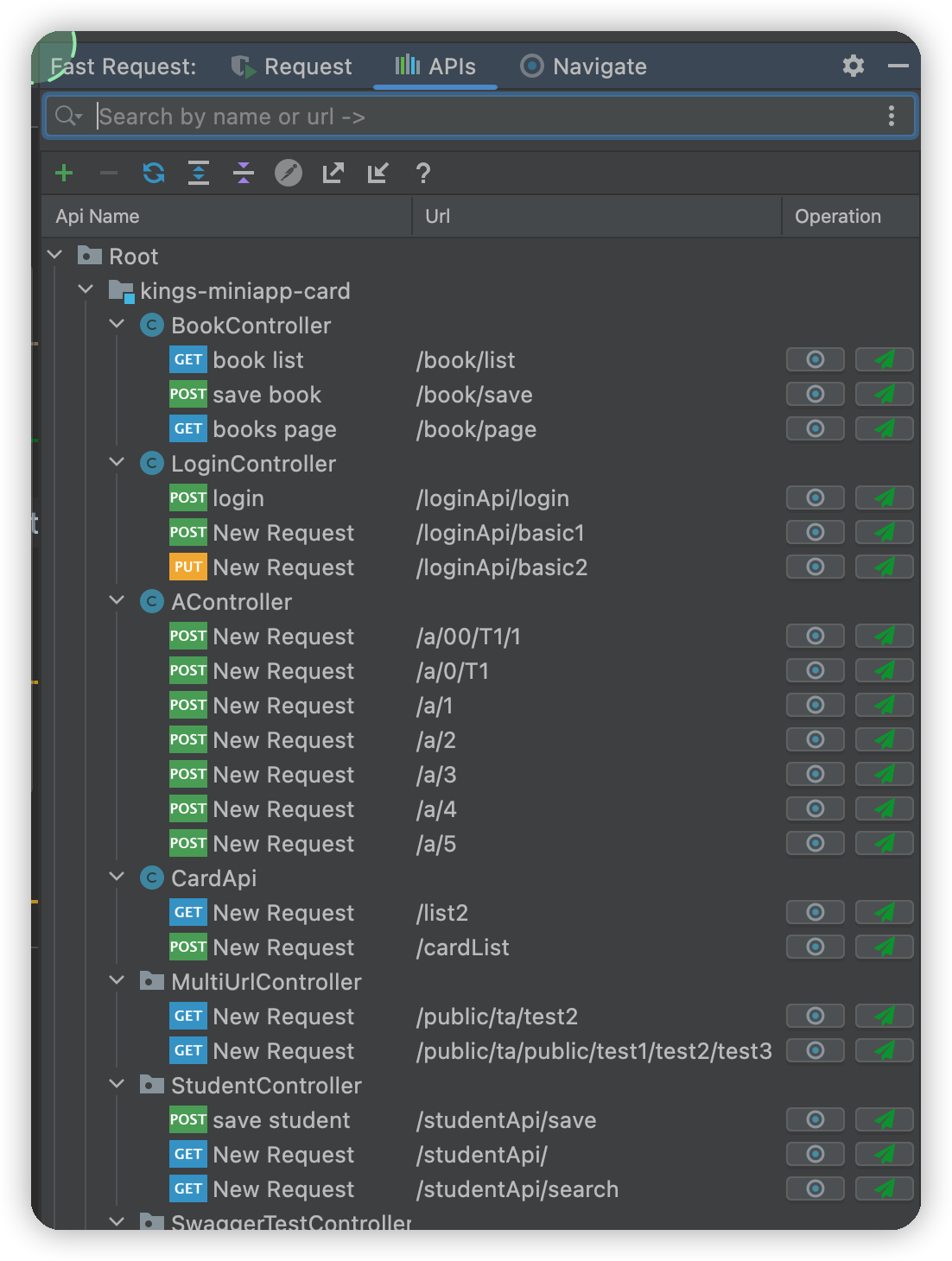This screenshot has height=1261, width=952.
Task: Send the /book/list request with green arrow
Action: [x=884, y=359]
